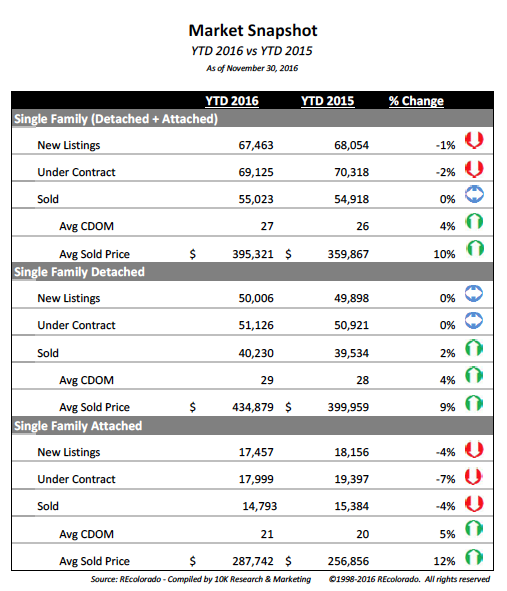Screen dimensions: 507x591
Task: Click the Market Snapshot title
Action: [253, 31]
